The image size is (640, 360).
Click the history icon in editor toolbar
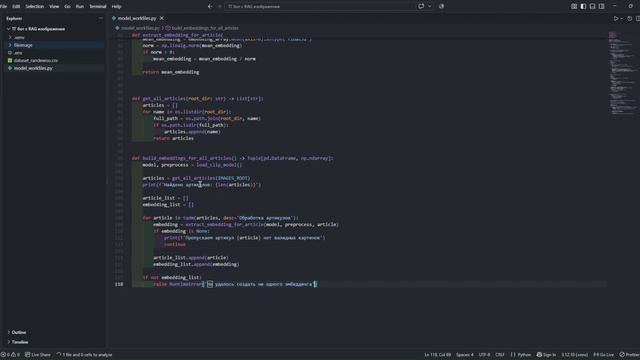(629, 18)
